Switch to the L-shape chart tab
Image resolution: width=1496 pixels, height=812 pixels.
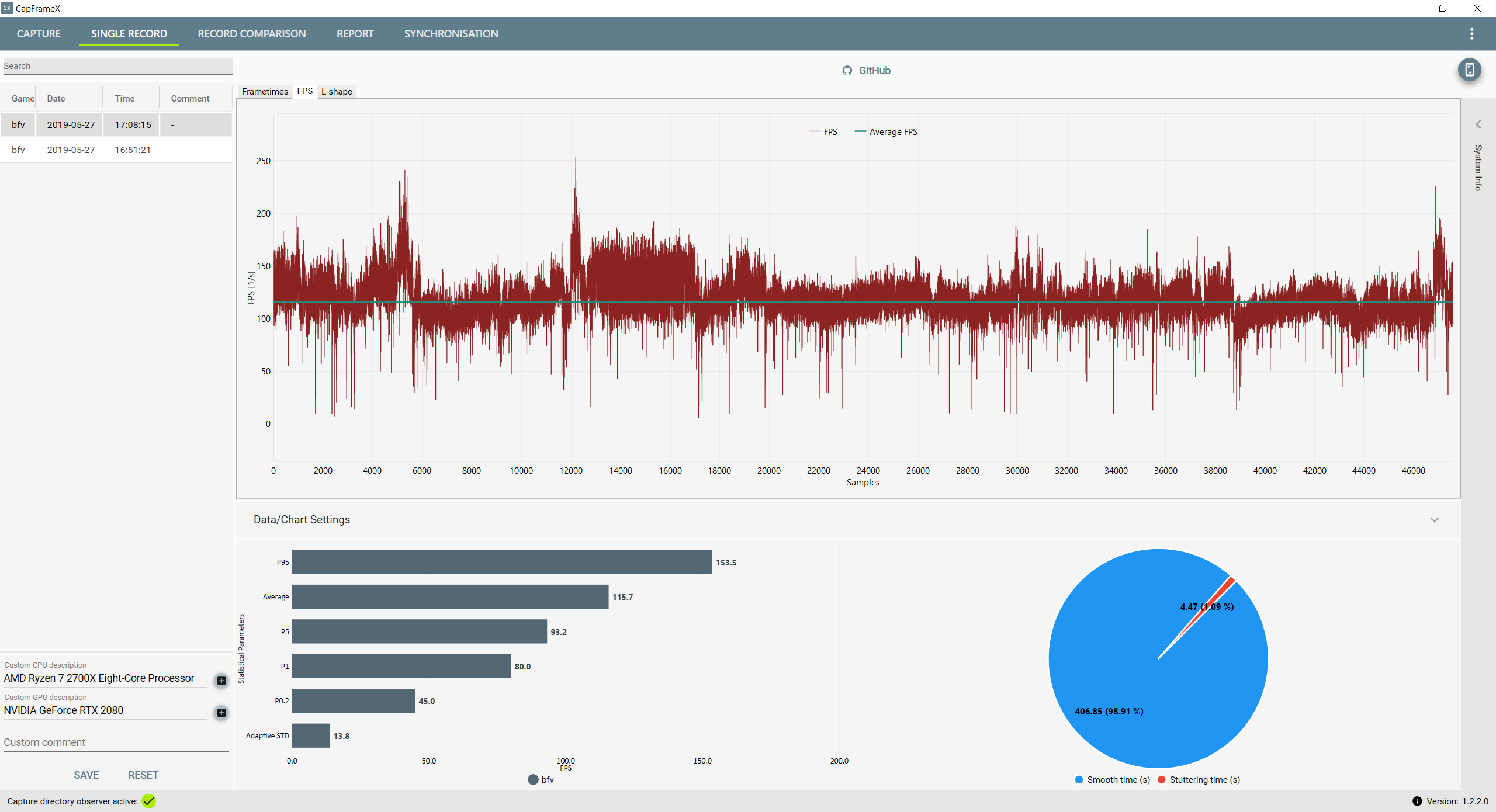pyautogui.click(x=337, y=92)
